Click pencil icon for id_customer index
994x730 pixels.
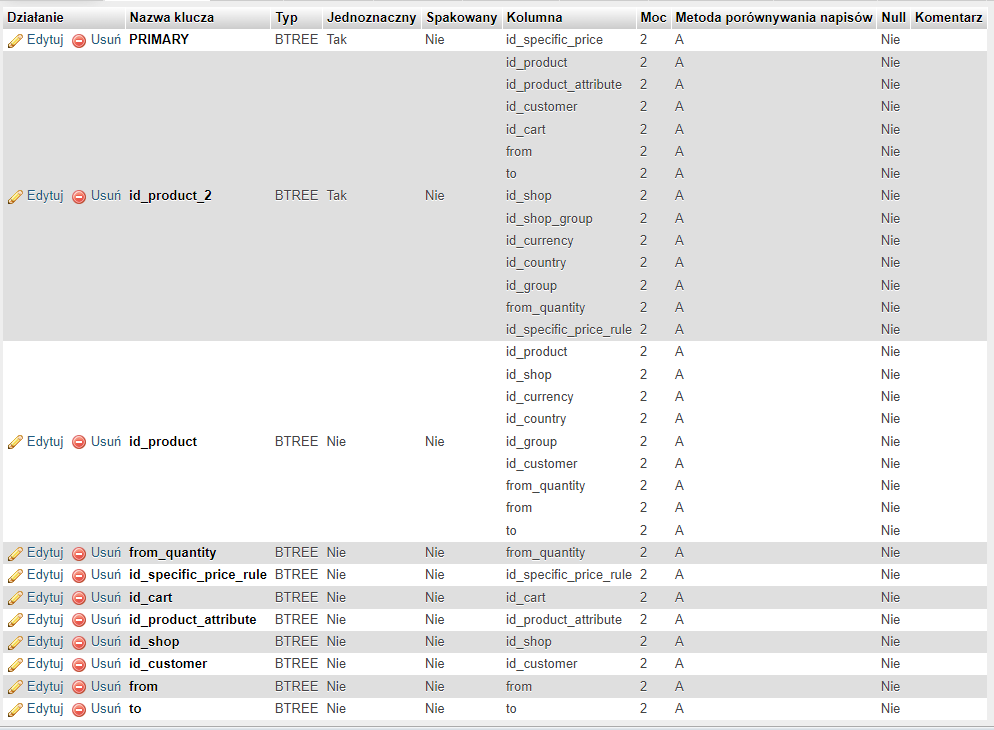tap(15, 665)
